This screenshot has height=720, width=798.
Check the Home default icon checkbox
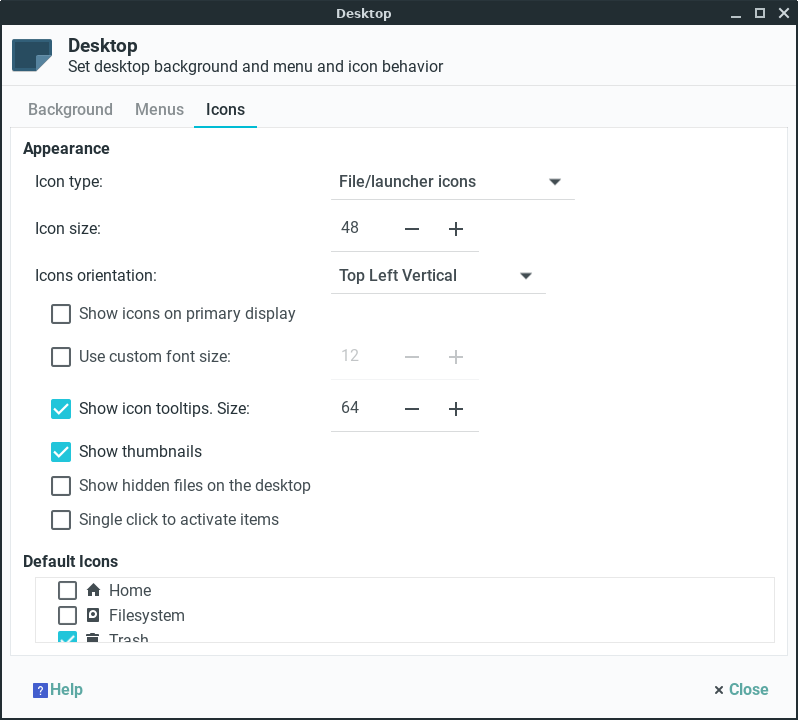pyautogui.click(x=67, y=590)
